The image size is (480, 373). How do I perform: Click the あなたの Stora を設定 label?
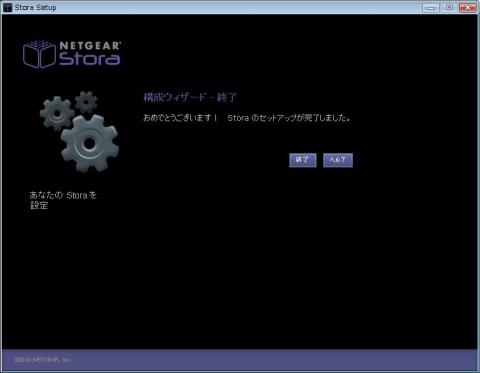[x=63, y=200]
